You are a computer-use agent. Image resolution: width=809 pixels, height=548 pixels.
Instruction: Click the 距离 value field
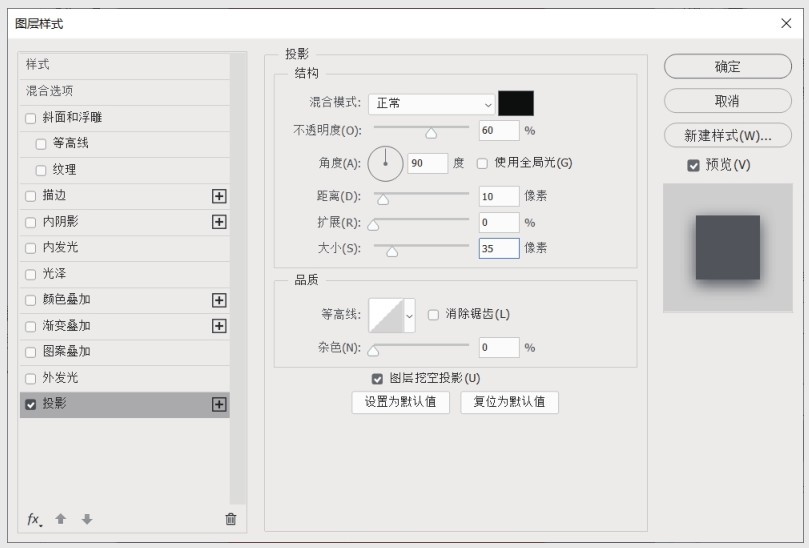point(499,197)
